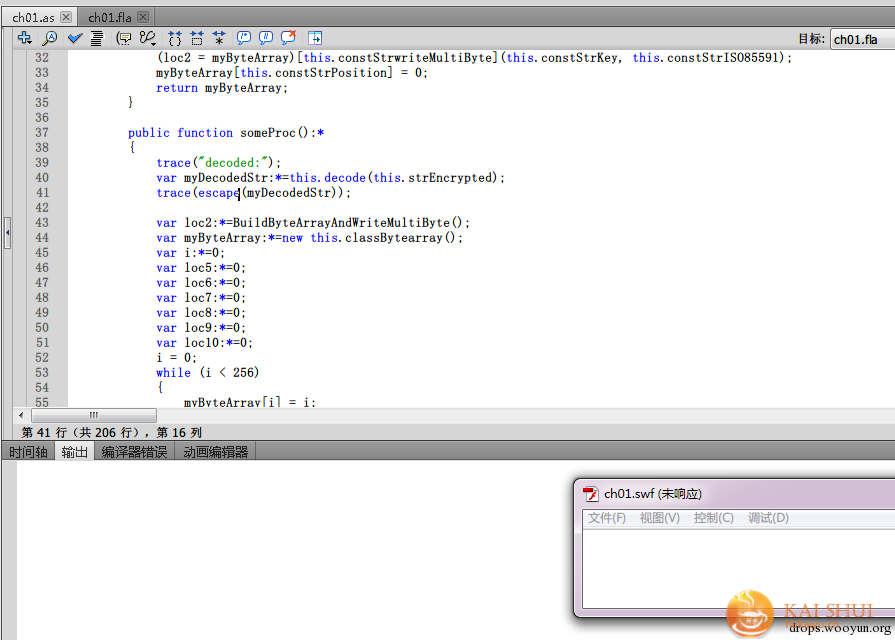
Task: Open the 时间轴 (Timeline) panel tab
Action: pyautogui.click(x=28, y=452)
